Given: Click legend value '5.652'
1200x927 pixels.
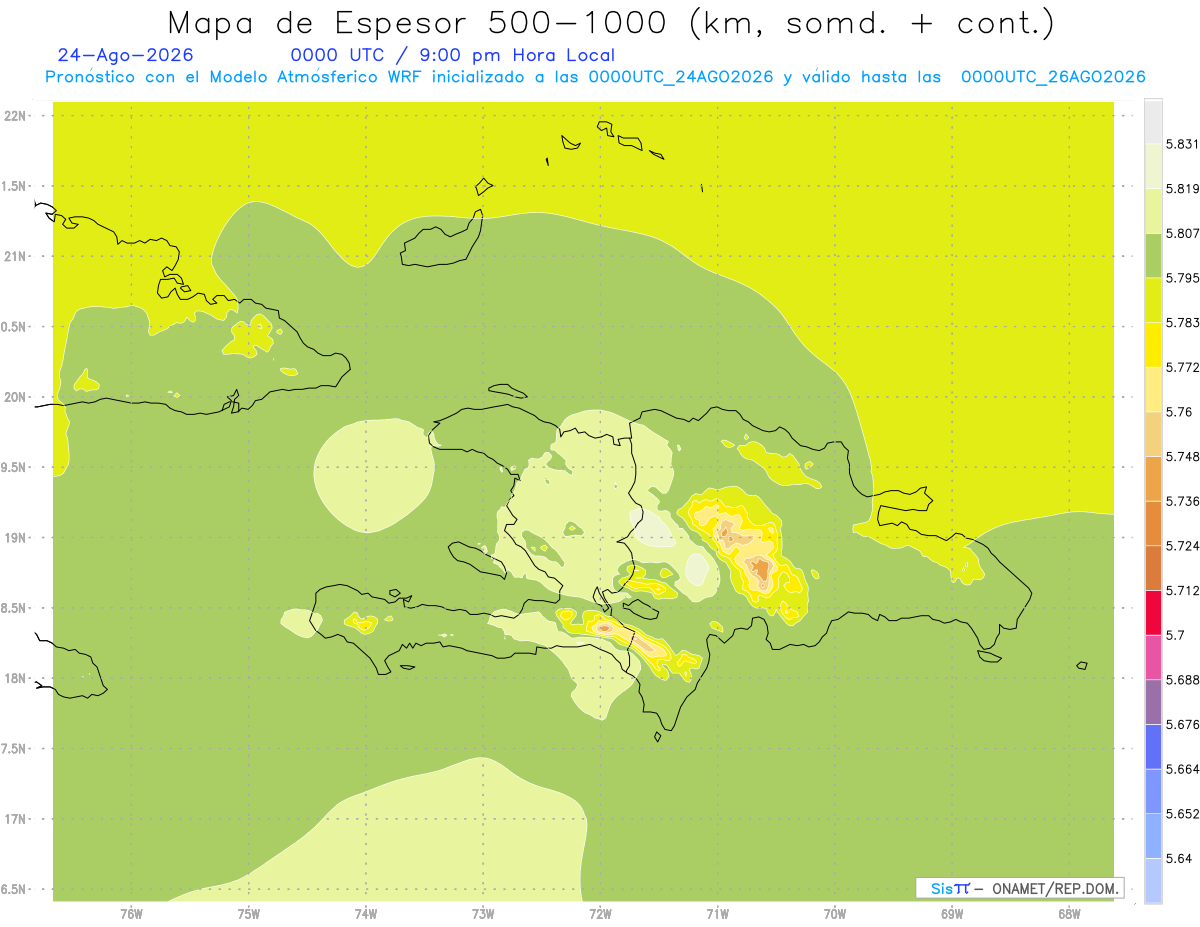Looking at the screenshot, I should point(1183,814).
